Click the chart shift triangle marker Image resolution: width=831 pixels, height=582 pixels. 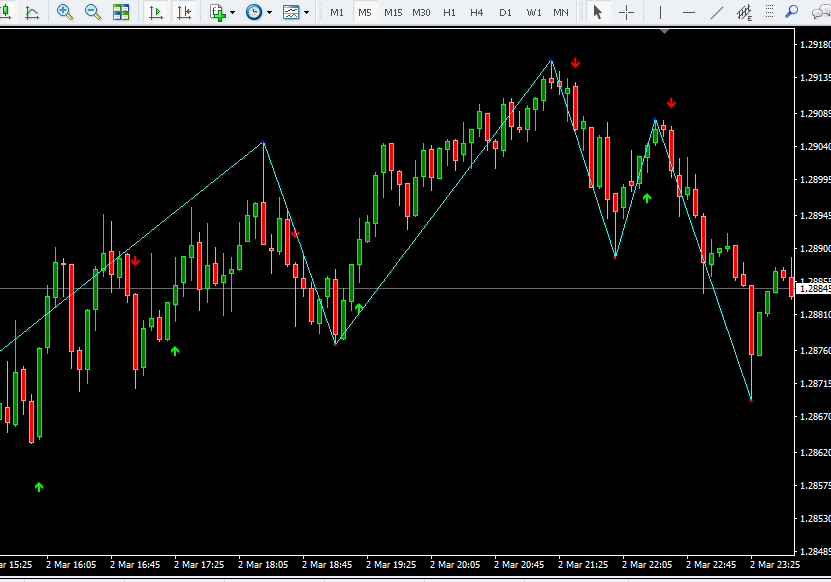tap(664, 32)
